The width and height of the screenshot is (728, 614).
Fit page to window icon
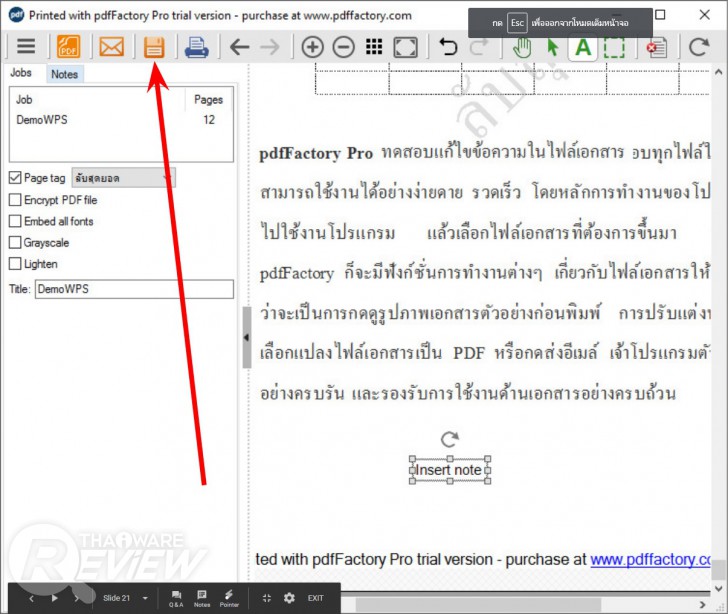405,47
